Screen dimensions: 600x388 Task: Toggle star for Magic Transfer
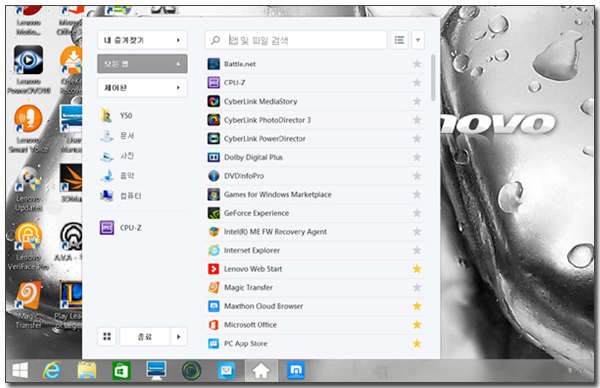[x=417, y=288]
